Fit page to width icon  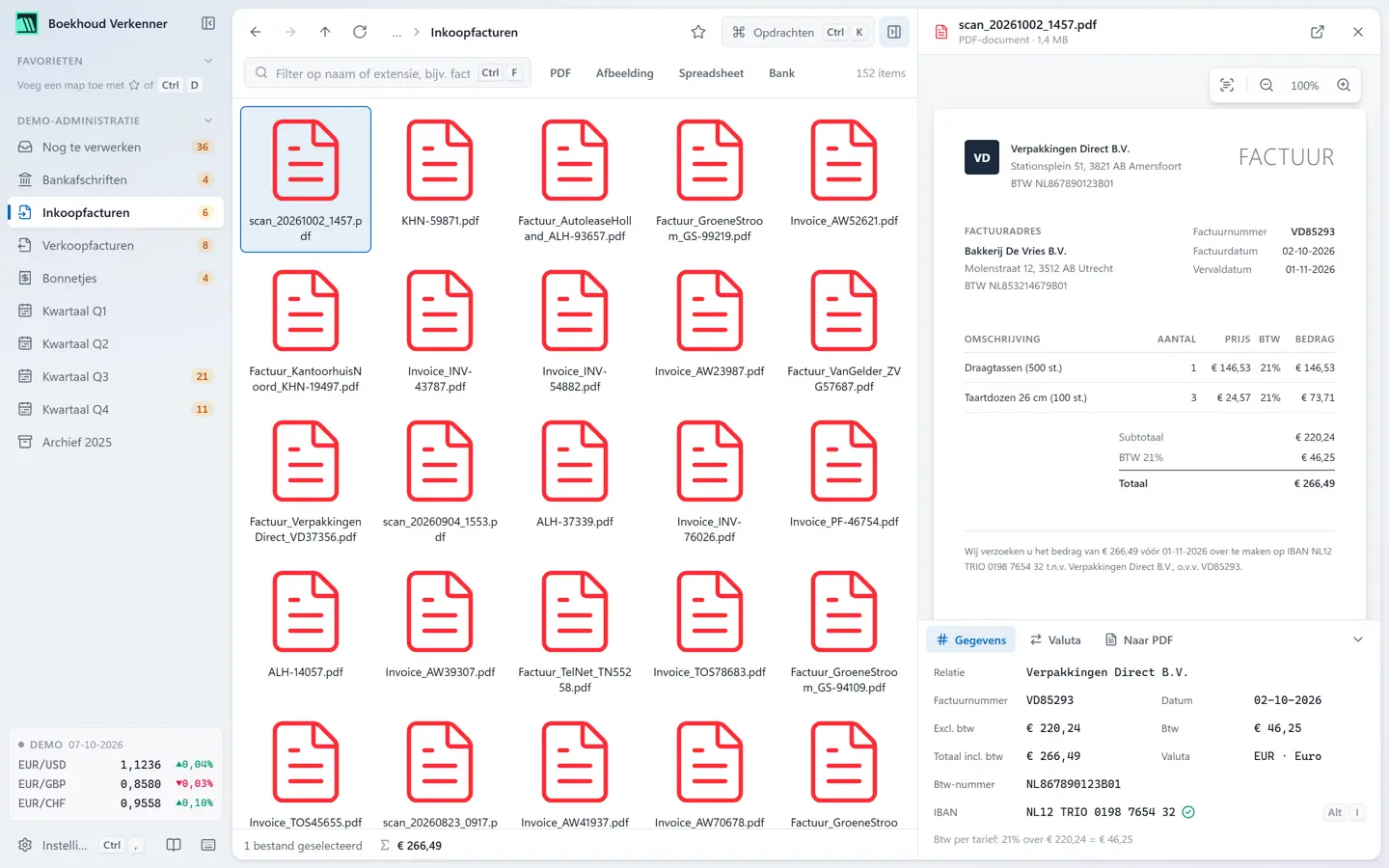1227,85
